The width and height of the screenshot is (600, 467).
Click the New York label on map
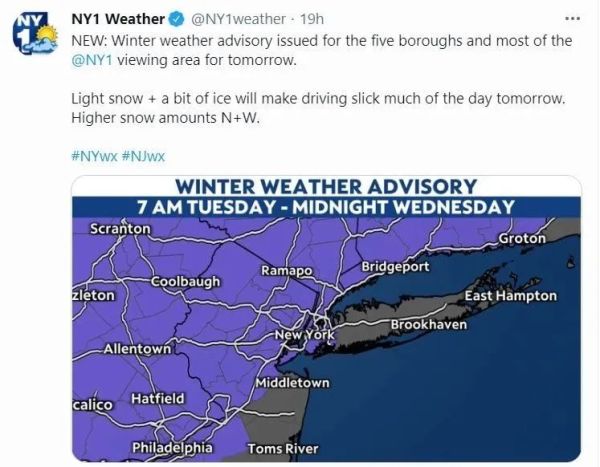pos(305,335)
